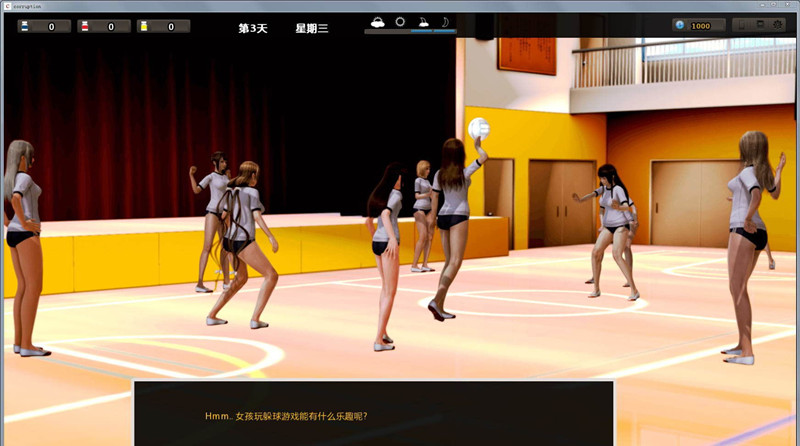Screen dimensions: 800x446
Task: Advance the dialogue text box
Action: 373,414
